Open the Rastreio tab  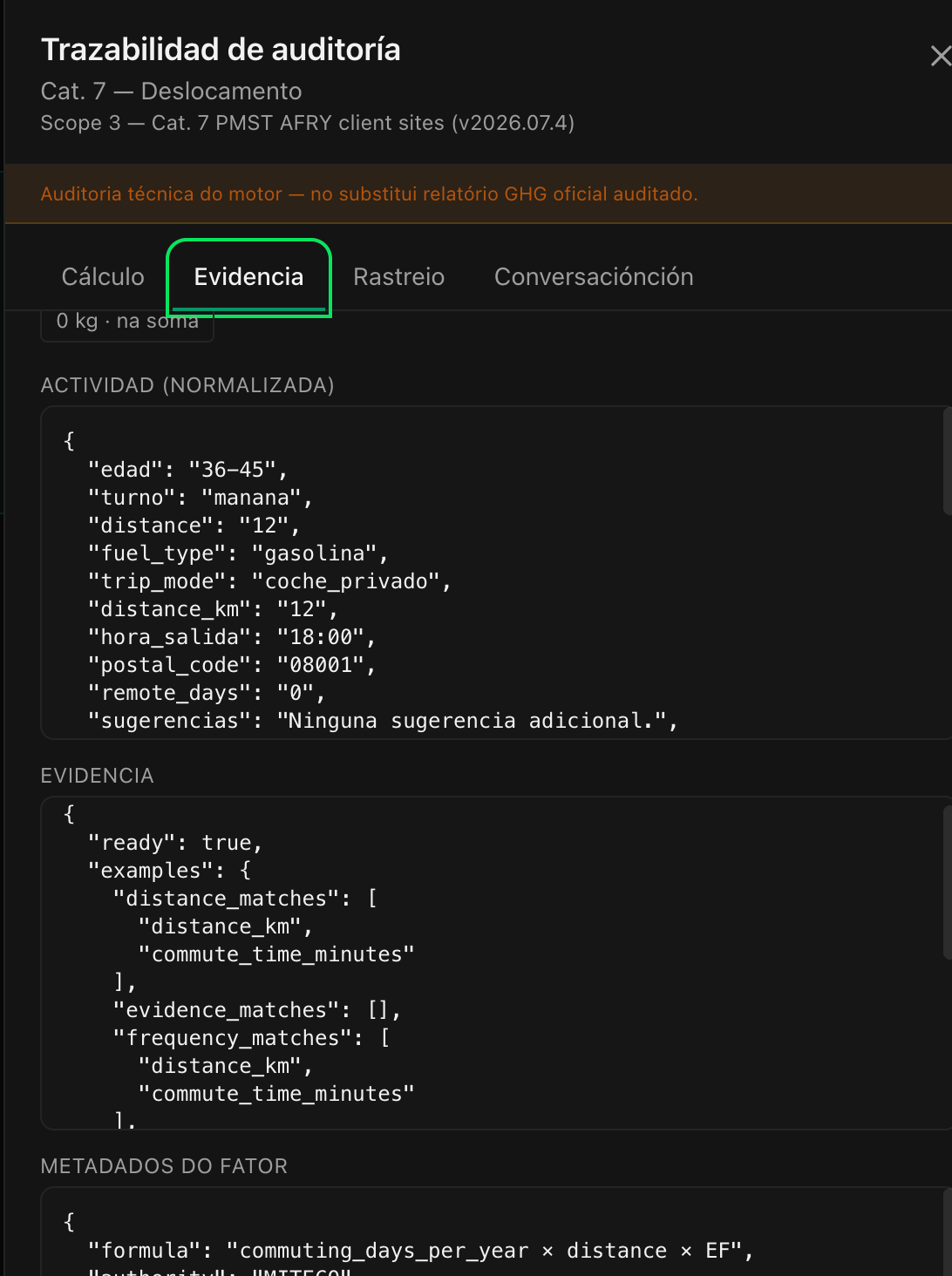(x=398, y=277)
